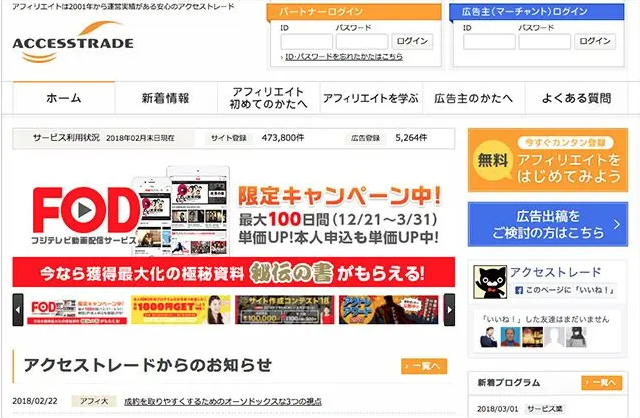Click the アクセストレード Facebook page title
Image resolution: width=640 pixels, height=418 pixels.
tap(556, 272)
